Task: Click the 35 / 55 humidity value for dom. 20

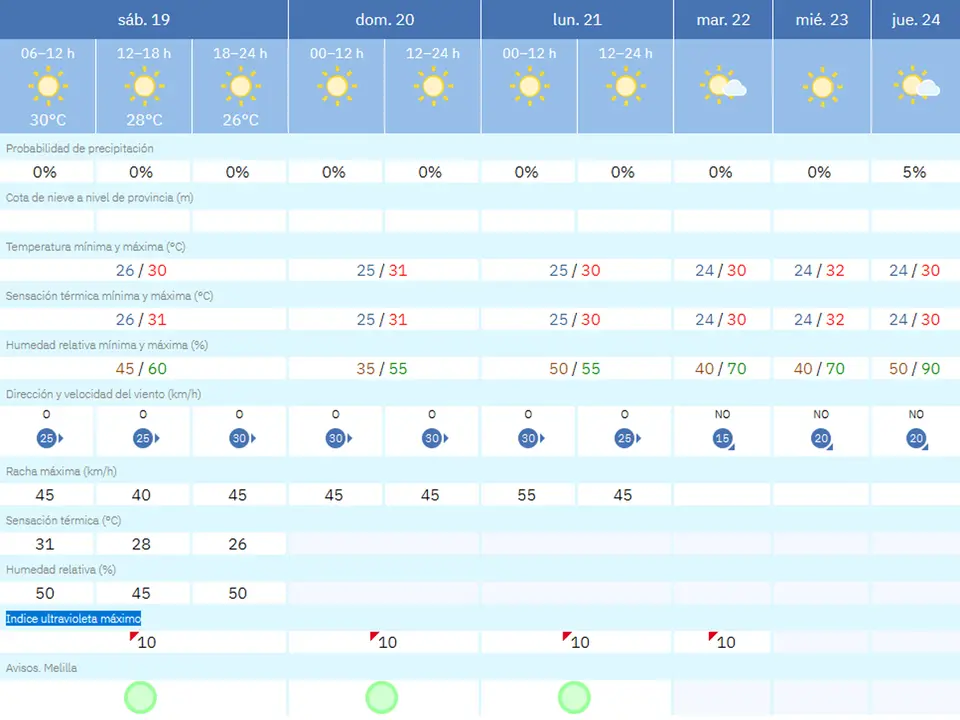Action: point(382,369)
